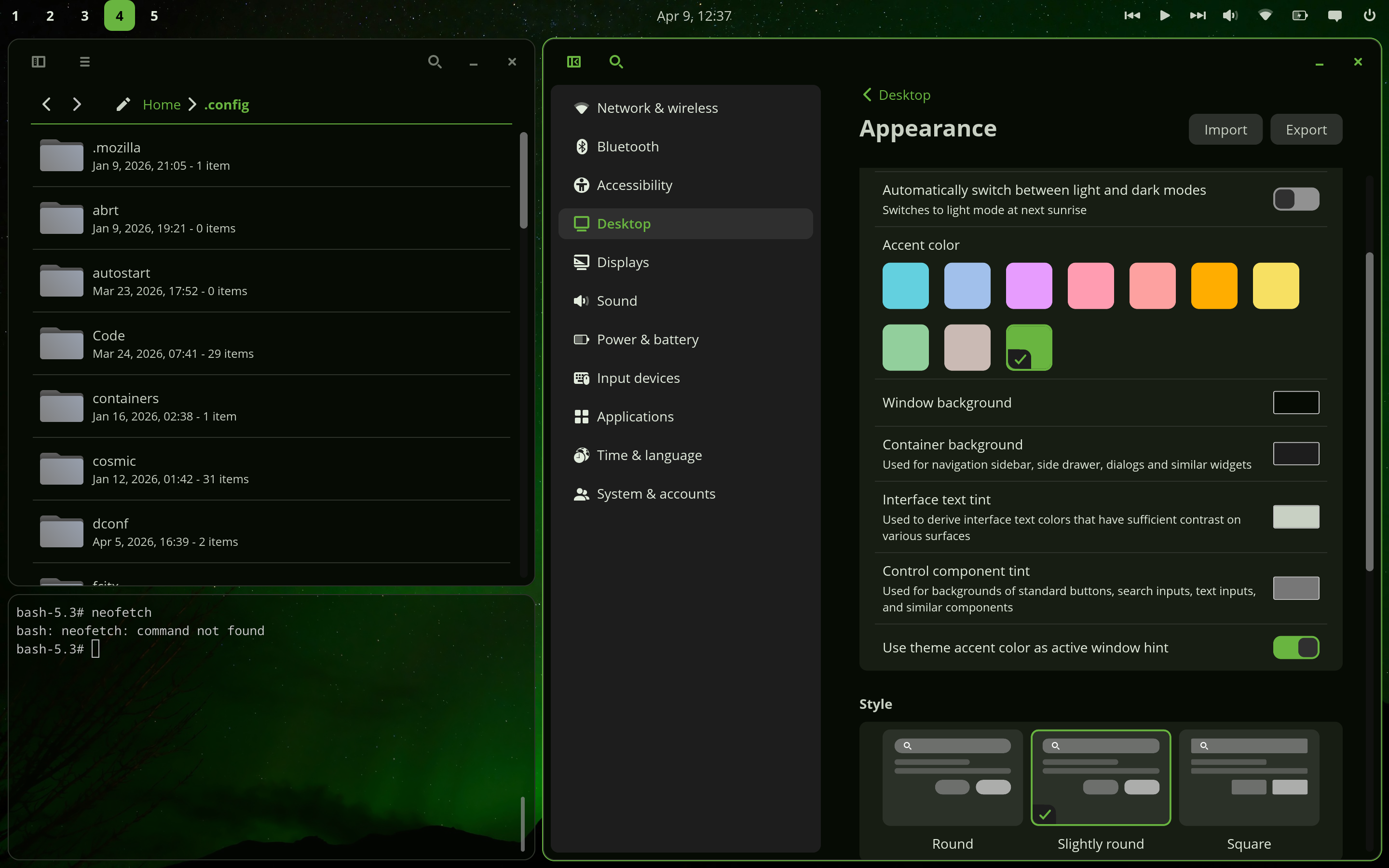Click the pencil edit-location icon

pos(123,105)
